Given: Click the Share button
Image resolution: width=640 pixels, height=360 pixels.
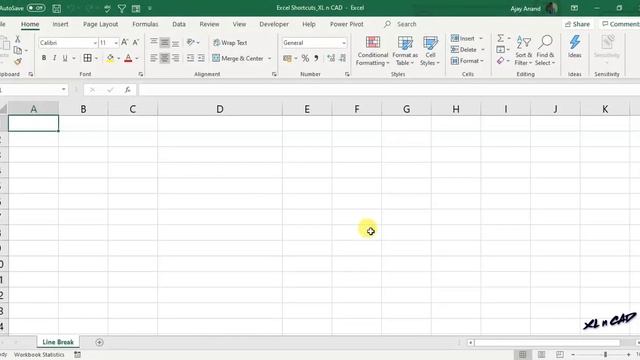Looking at the screenshot, I should pyautogui.click(x=577, y=24).
